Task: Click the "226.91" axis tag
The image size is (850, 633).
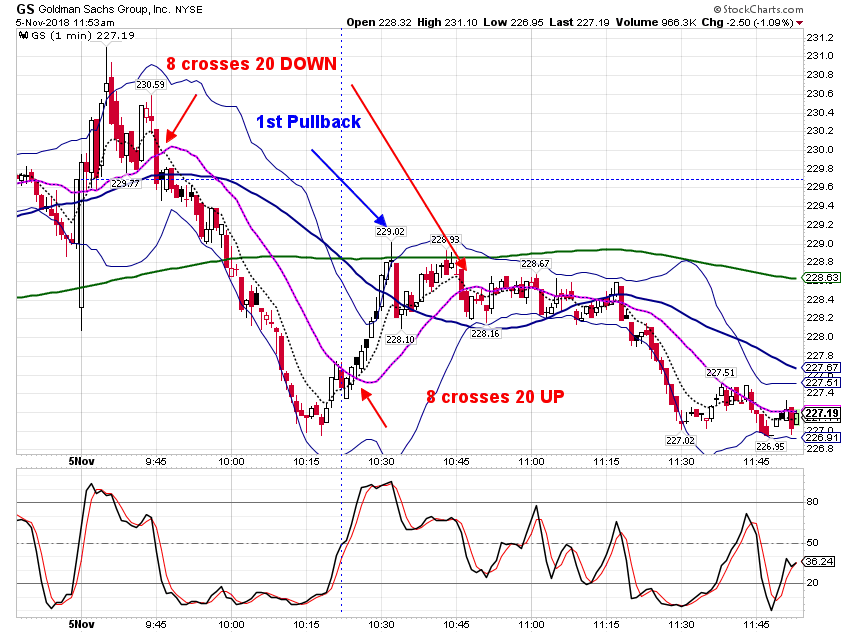Action: tap(822, 437)
